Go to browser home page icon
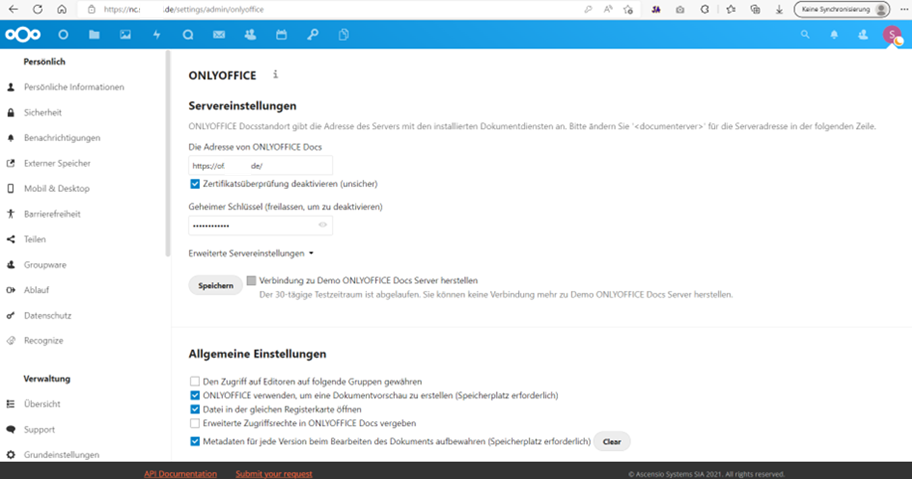Viewport: 912px width, 479px height. click(x=62, y=9)
